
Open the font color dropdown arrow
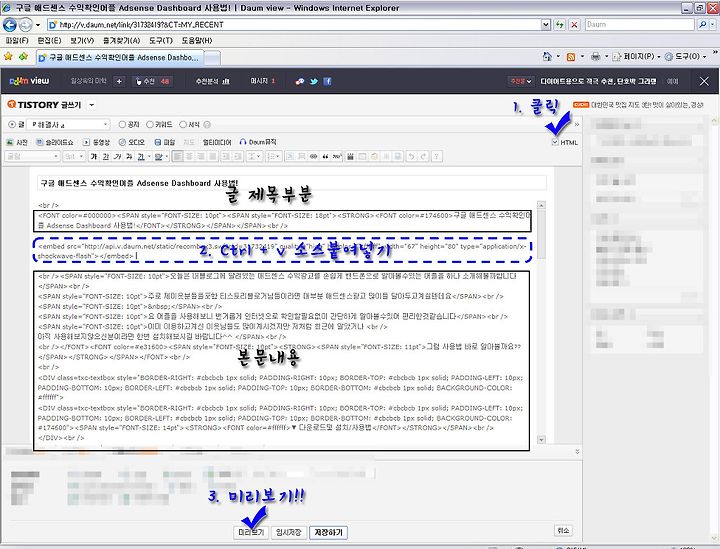click(149, 157)
